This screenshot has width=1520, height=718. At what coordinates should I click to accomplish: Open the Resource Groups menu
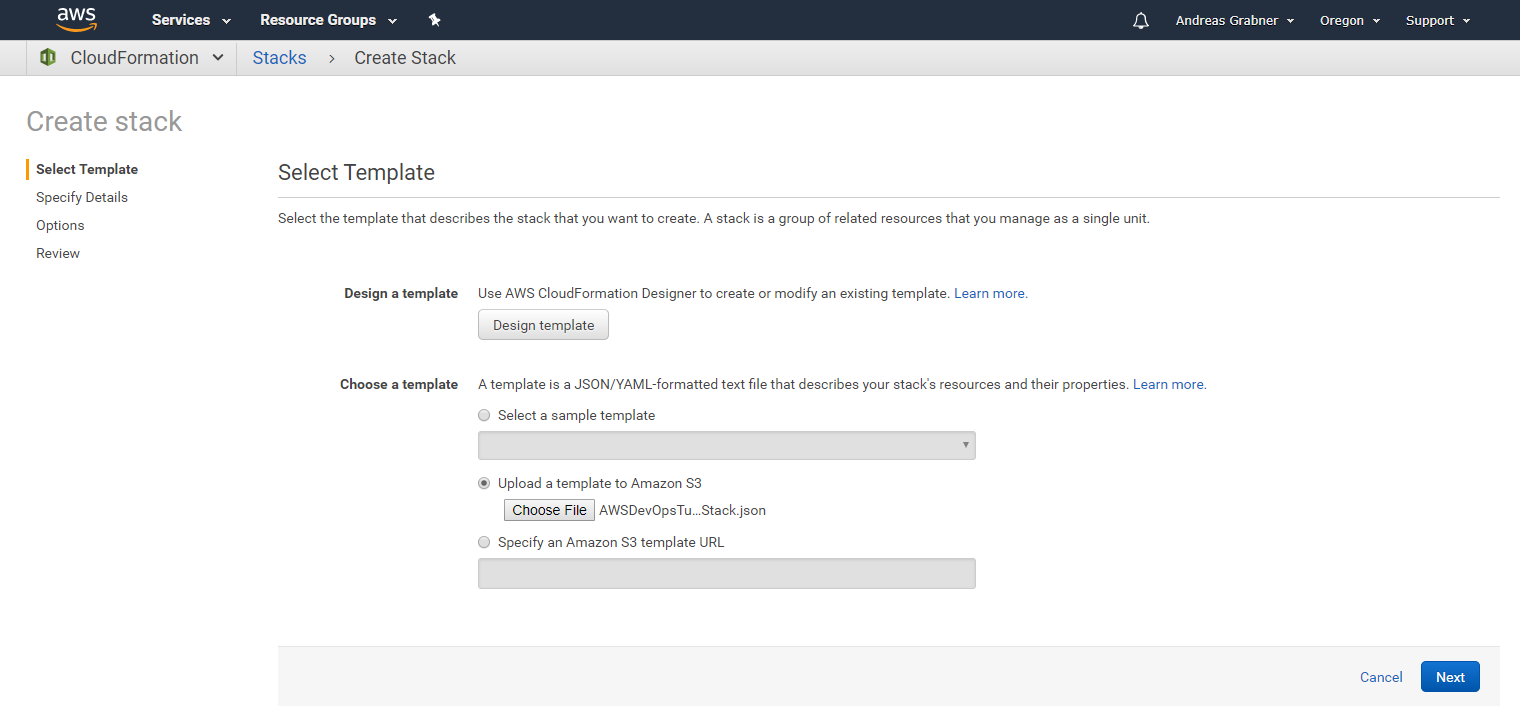tap(328, 20)
